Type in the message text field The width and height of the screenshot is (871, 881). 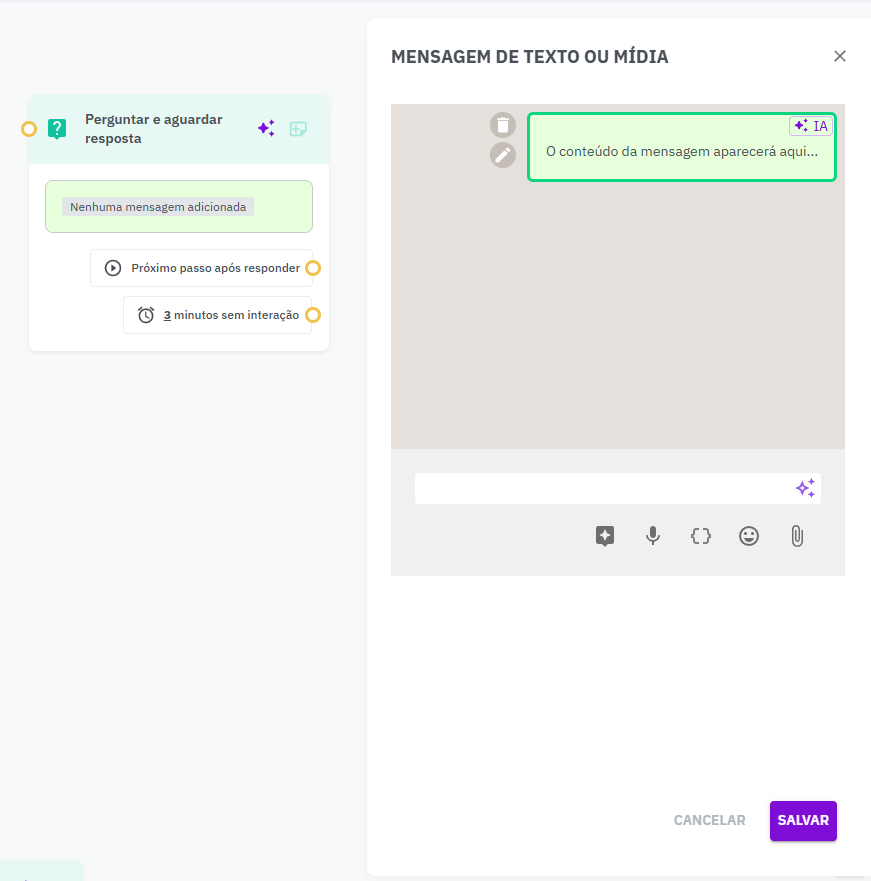coord(602,488)
